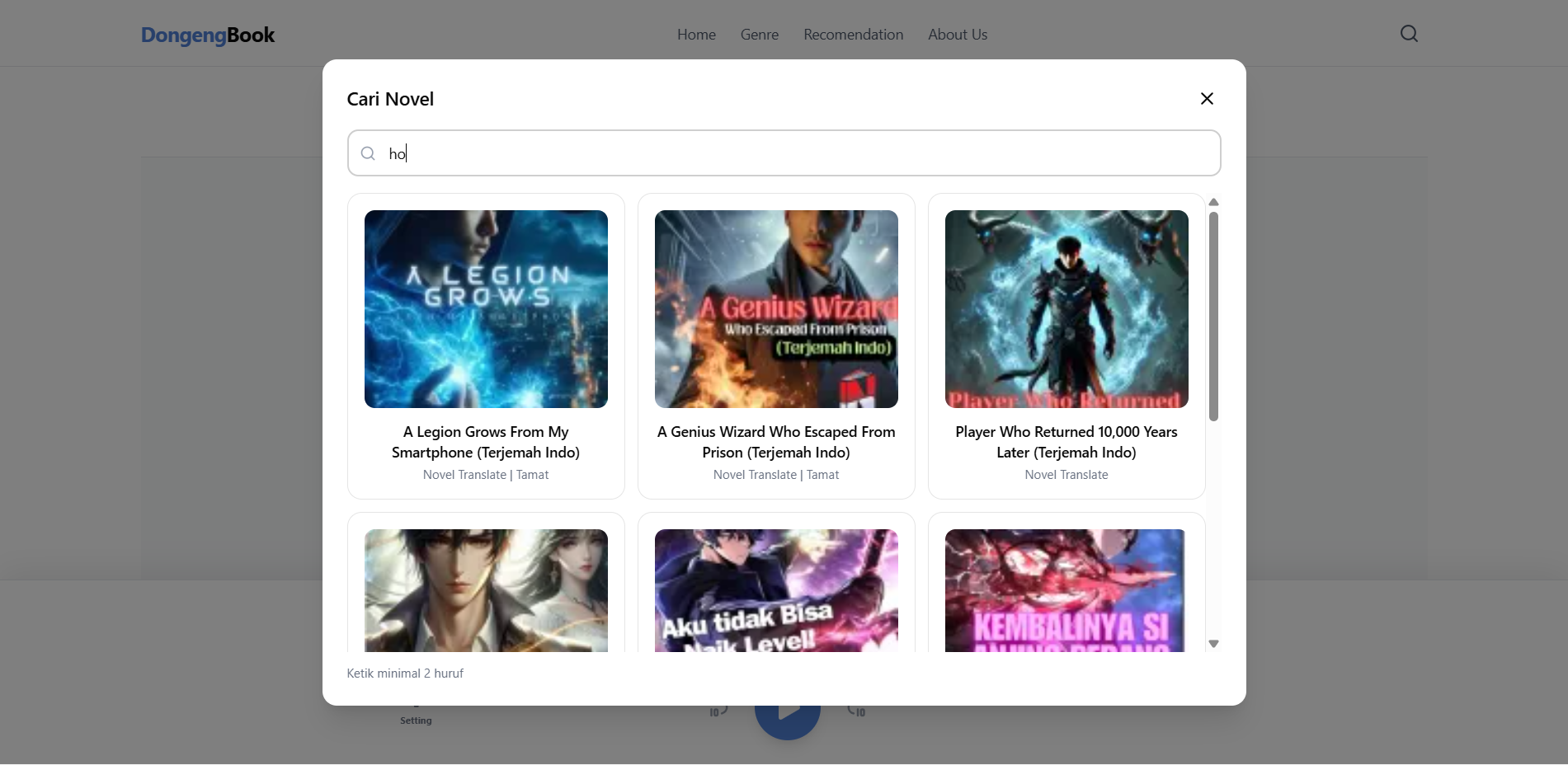Click 'Novel Translate | Tamat' under A Genius Wizard

(x=776, y=475)
